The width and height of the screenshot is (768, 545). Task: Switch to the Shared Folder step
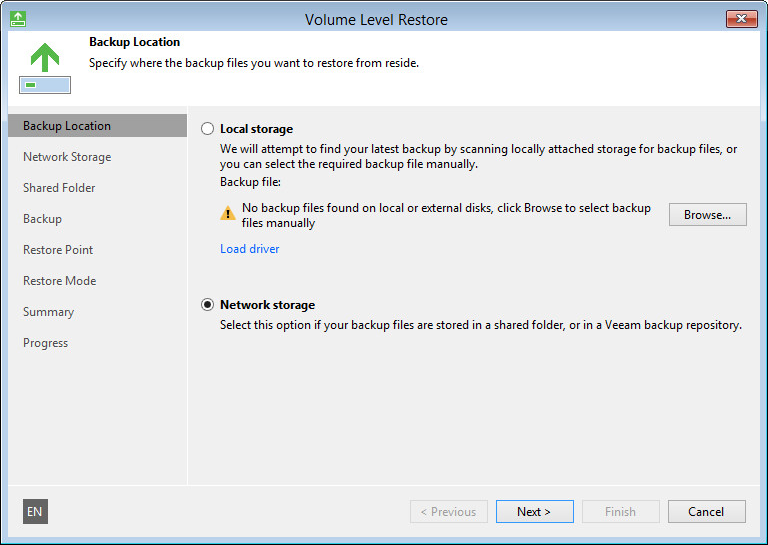(59, 188)
